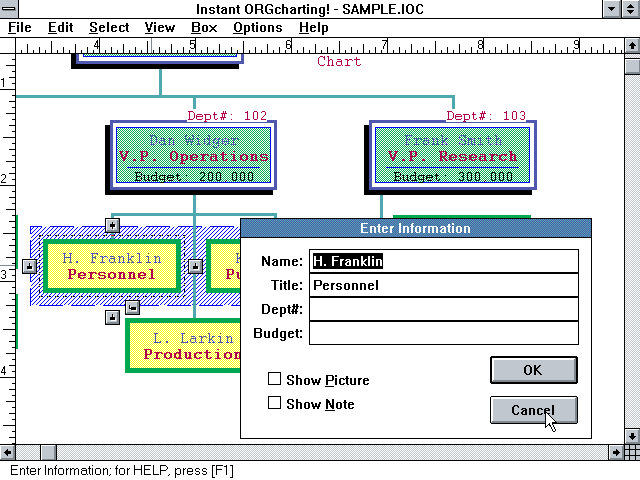Click the add-subordinate handle beneath H. Franklin box
Viewport: 640px width, 480px height.
112,317
